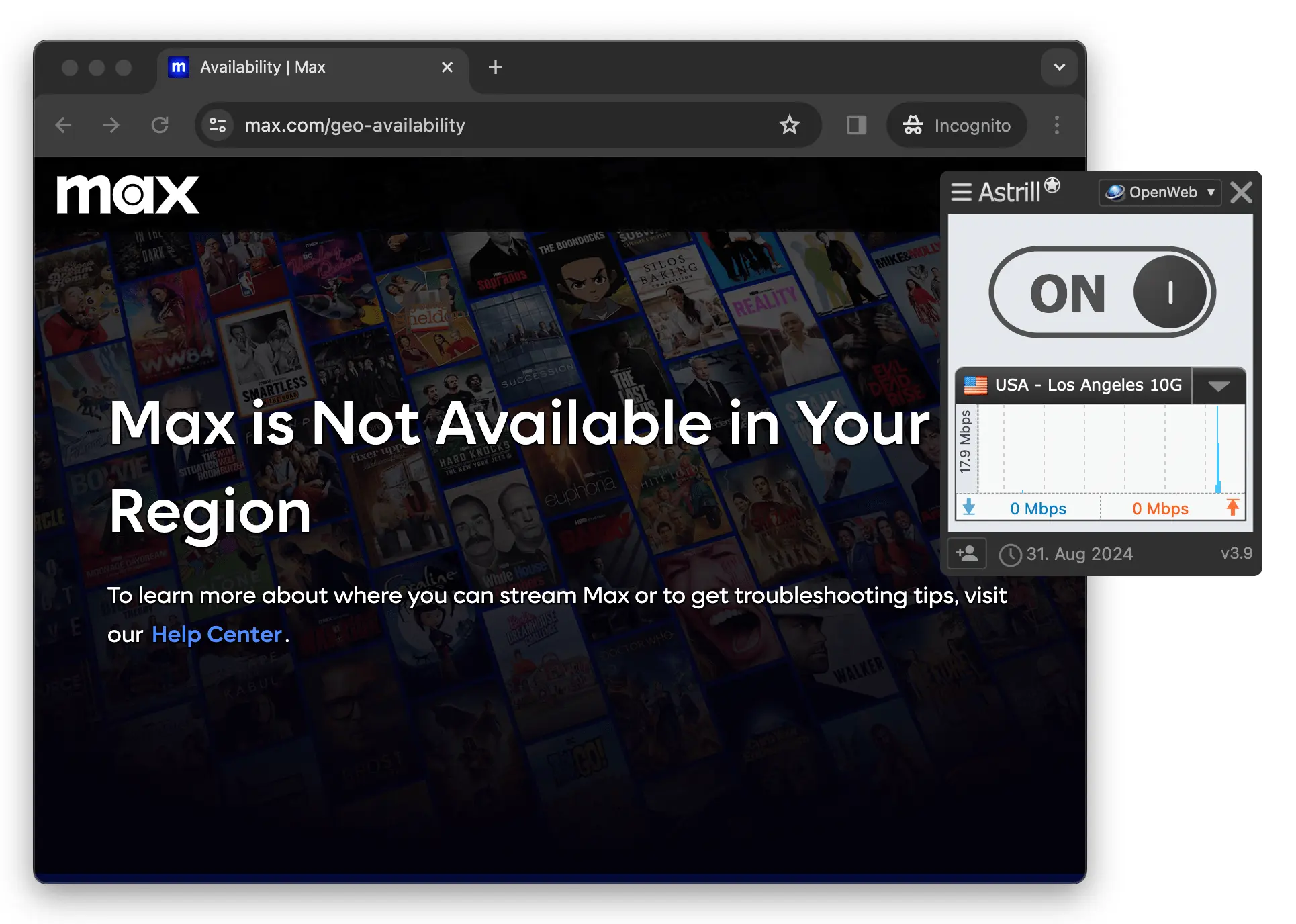The height and width of the screenshot is (924, 1296).
Task: Click the clock icon near expiry date
Action: tap(1010, 555)
